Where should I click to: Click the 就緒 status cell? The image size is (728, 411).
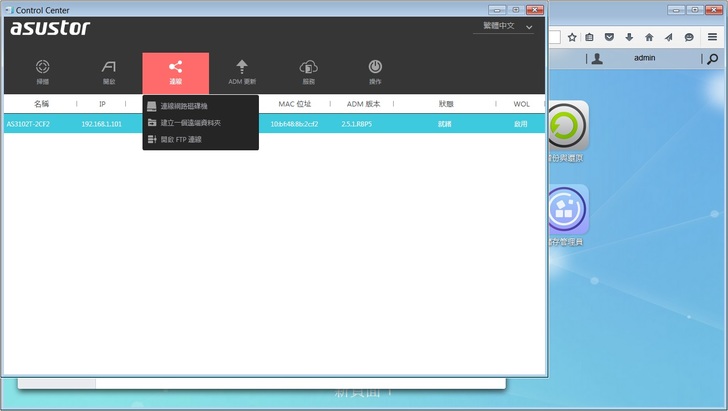point(444,124)
